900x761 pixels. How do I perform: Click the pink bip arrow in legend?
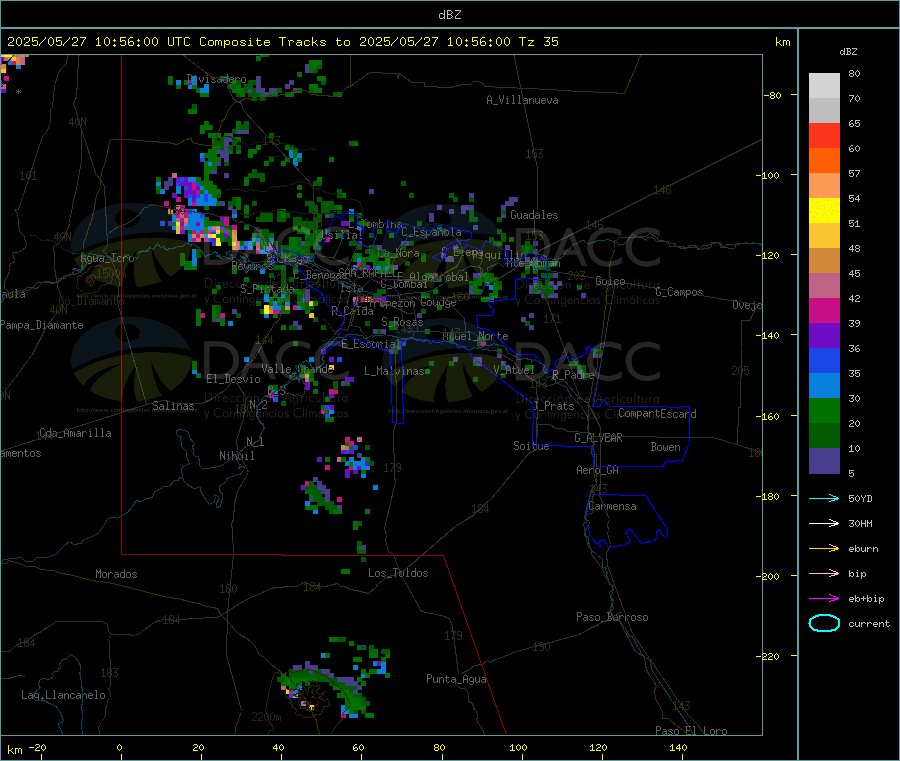824,573
